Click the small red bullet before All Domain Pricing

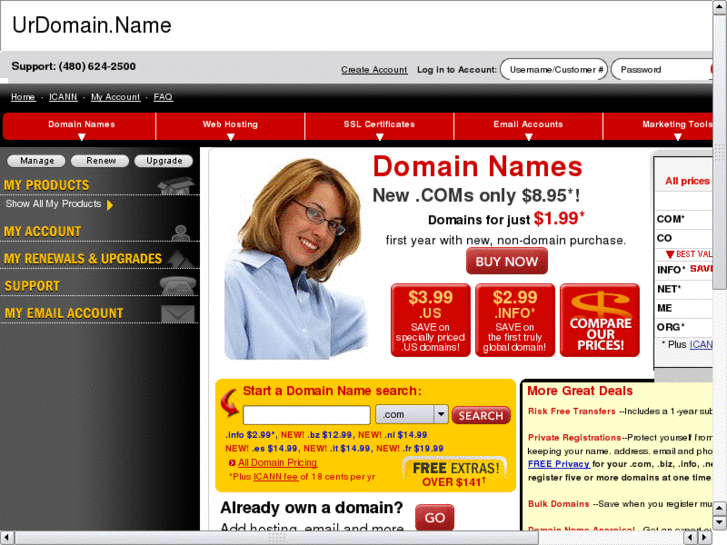coord(232,462)
